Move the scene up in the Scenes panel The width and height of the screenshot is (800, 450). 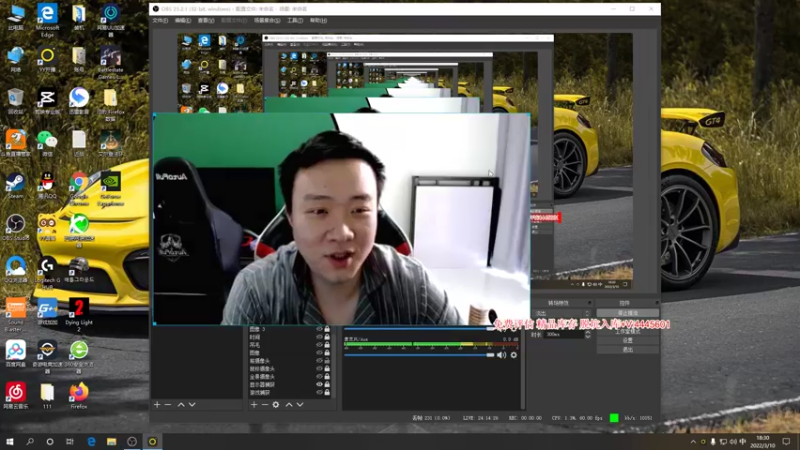pyautogui.click(x=181, y=405)
